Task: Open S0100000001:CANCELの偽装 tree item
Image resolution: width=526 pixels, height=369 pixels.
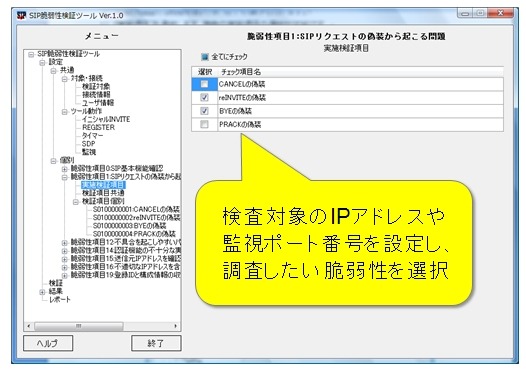Action: (136, 209)
